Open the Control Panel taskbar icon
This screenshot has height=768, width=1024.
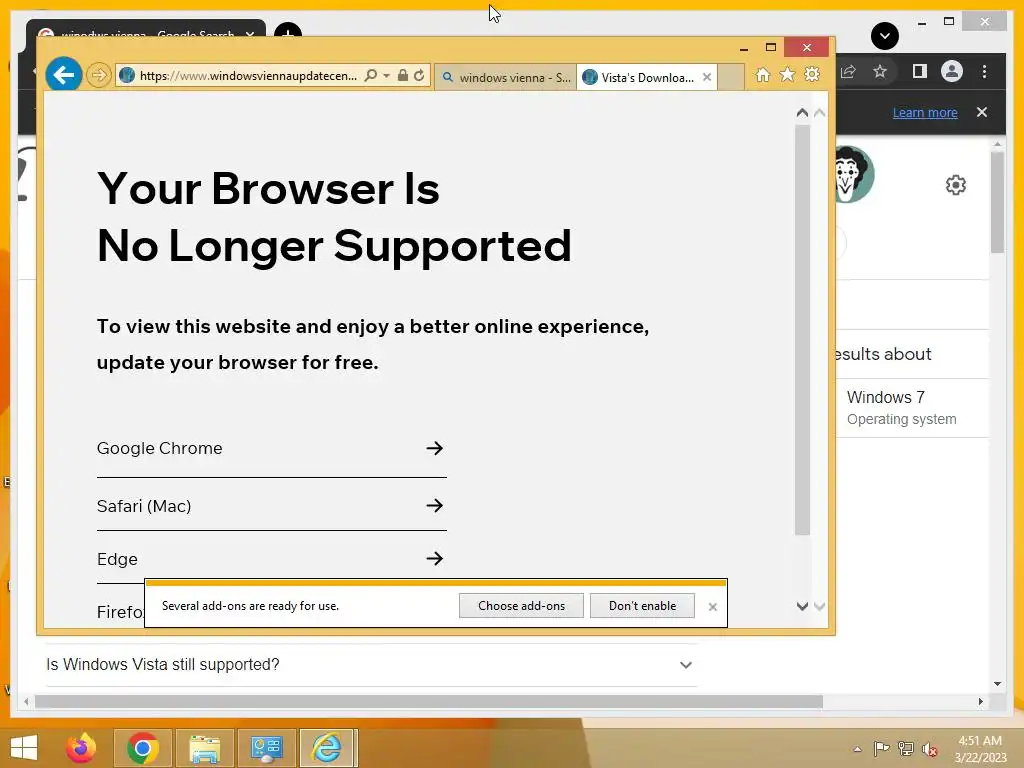pos(266,748)
